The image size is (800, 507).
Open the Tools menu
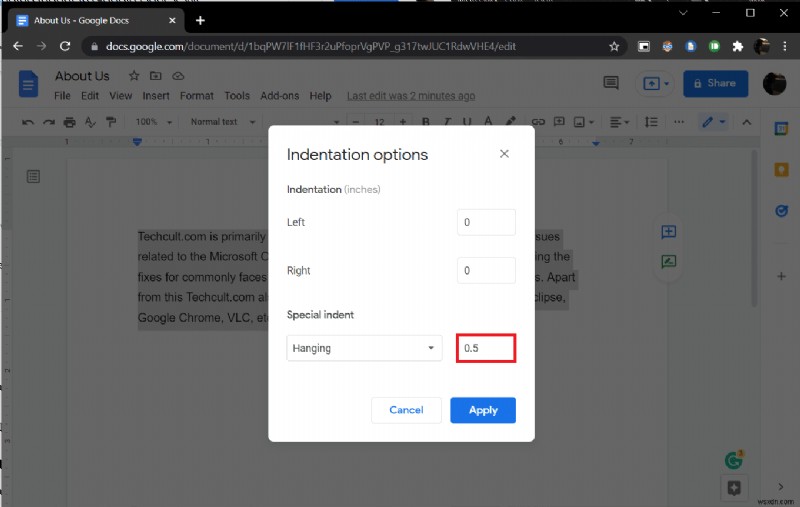[x=237, y=96]
